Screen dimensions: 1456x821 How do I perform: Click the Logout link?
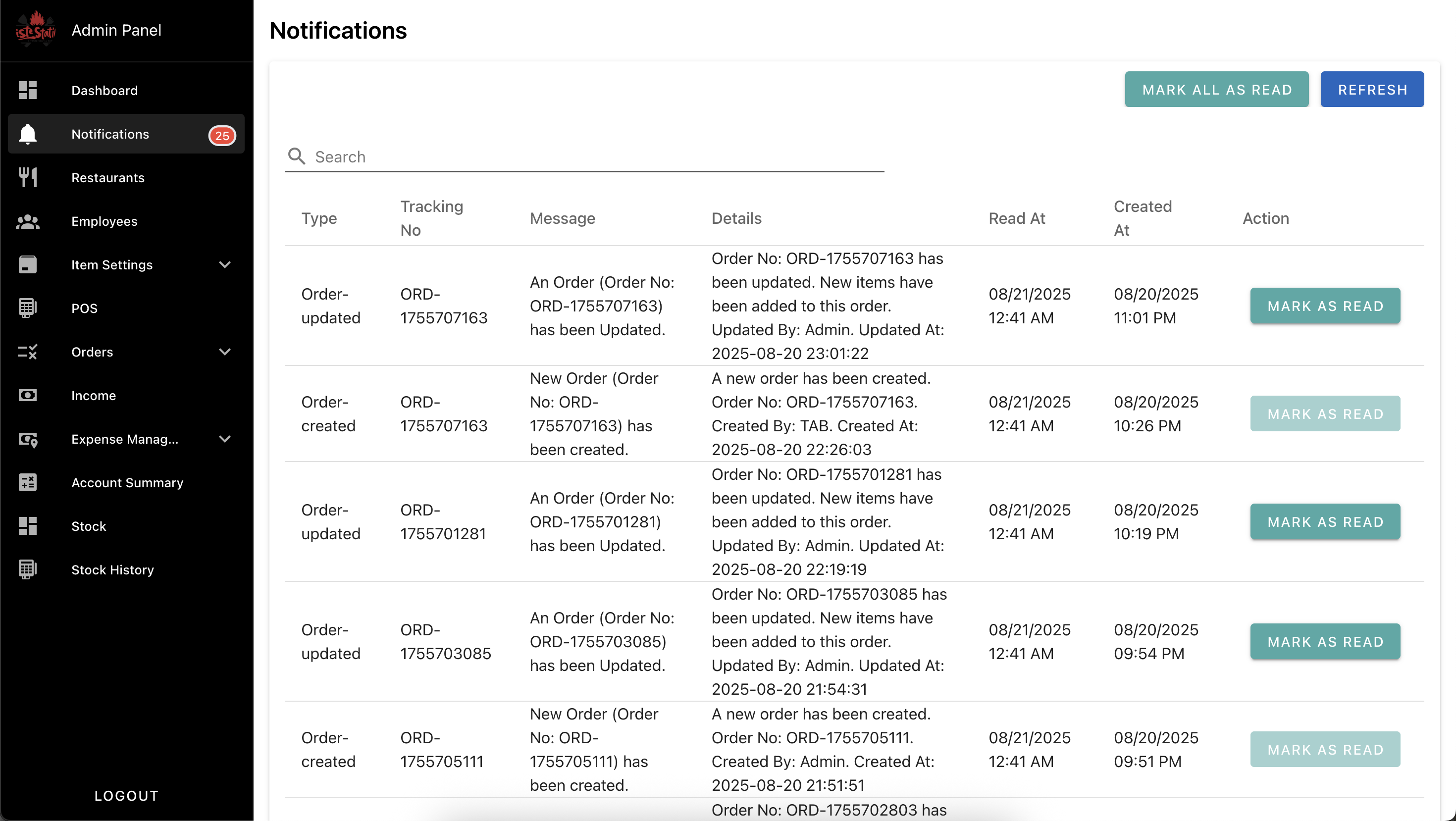127,796
